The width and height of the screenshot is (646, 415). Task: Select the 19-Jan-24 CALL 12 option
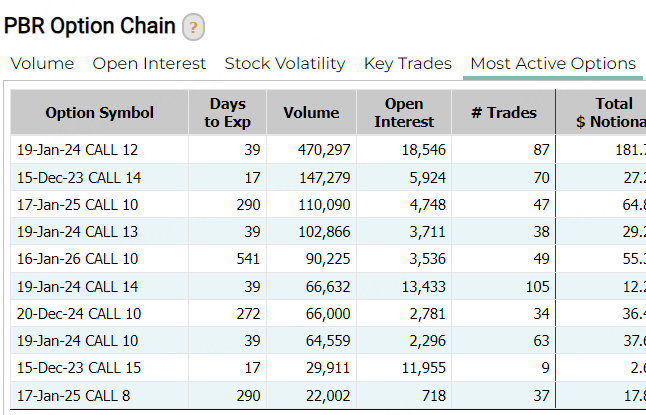(77, 150)
